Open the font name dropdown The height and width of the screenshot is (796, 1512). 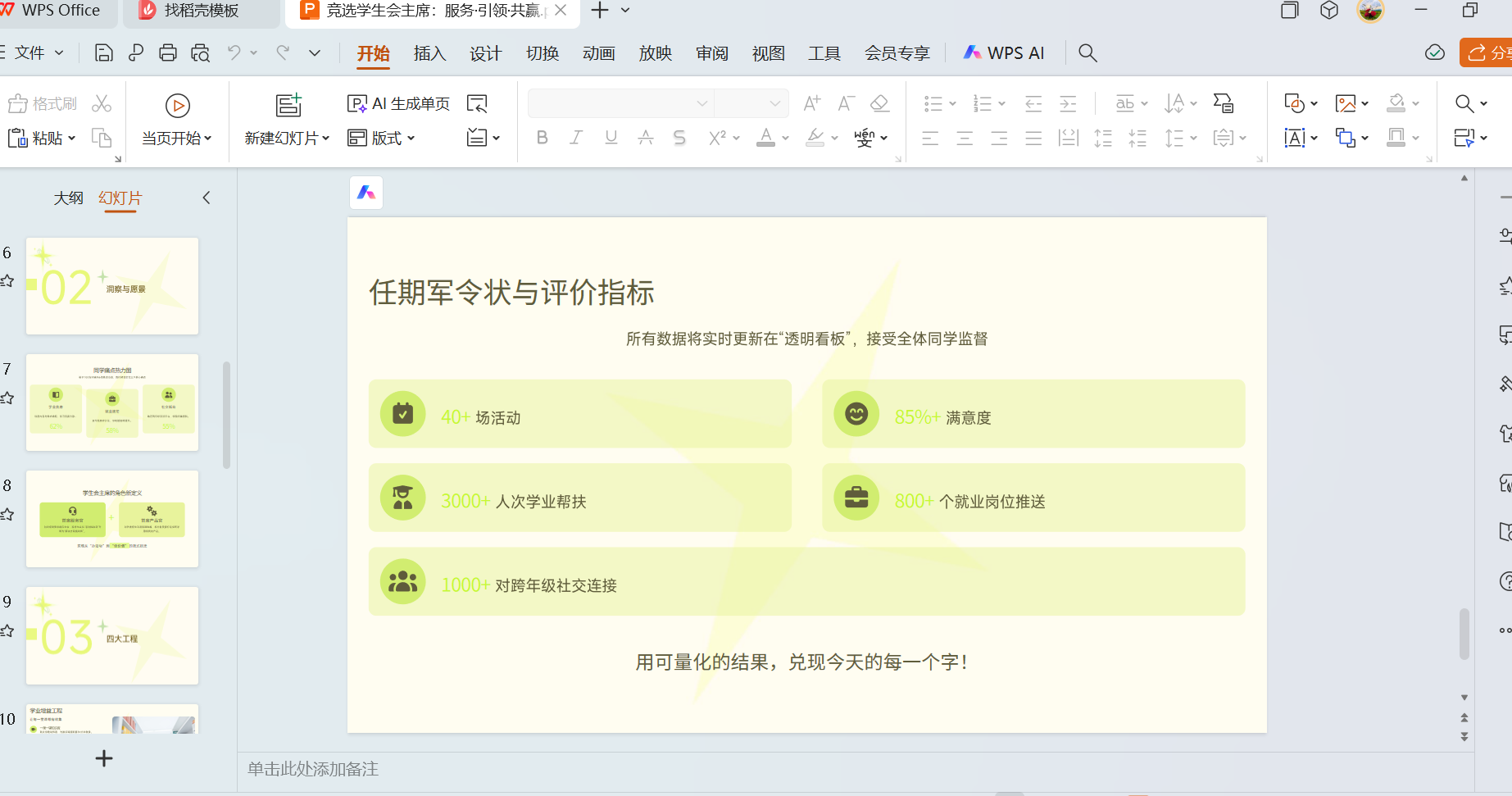(x=701, y=103)
